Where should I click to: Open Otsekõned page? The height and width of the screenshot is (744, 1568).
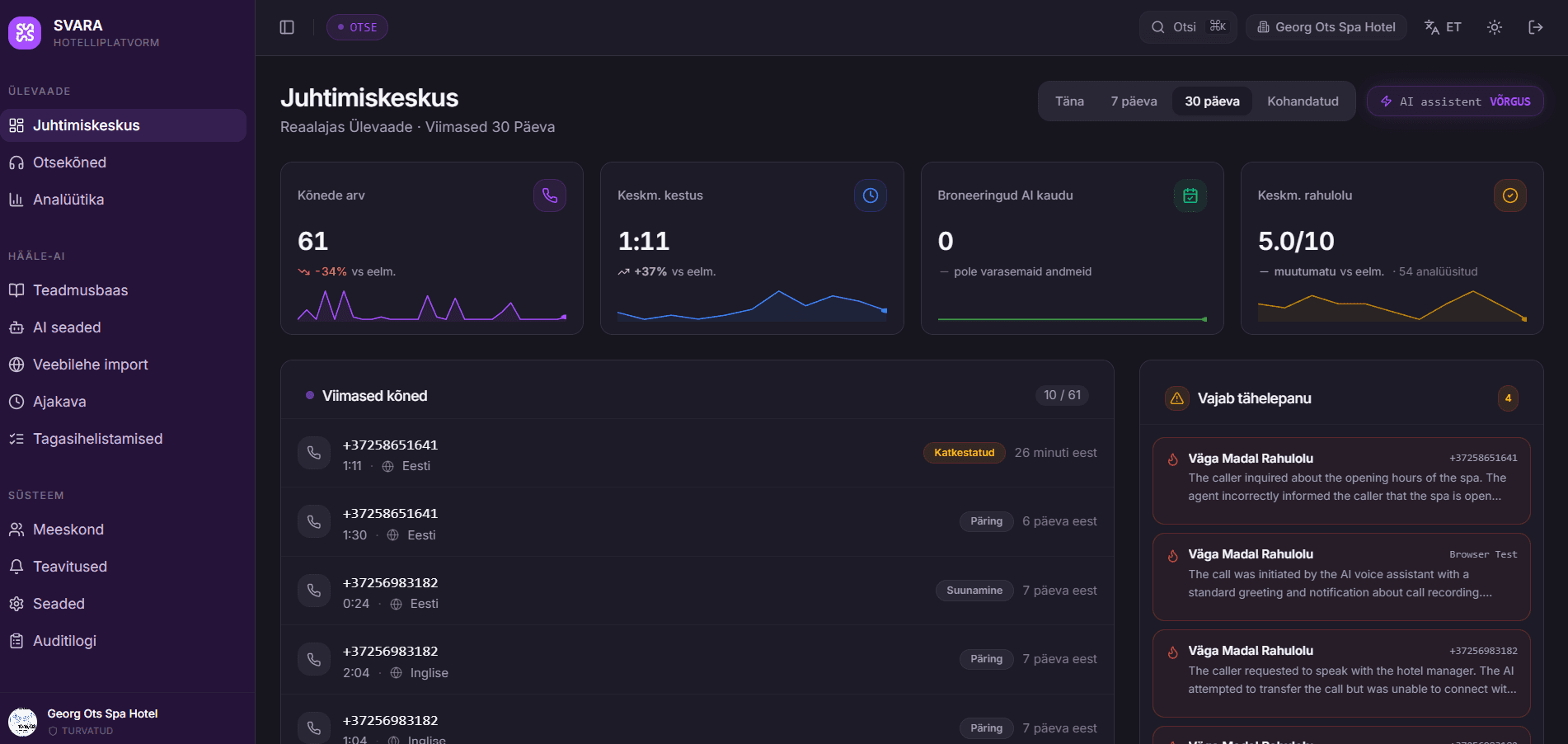(124, 162)
